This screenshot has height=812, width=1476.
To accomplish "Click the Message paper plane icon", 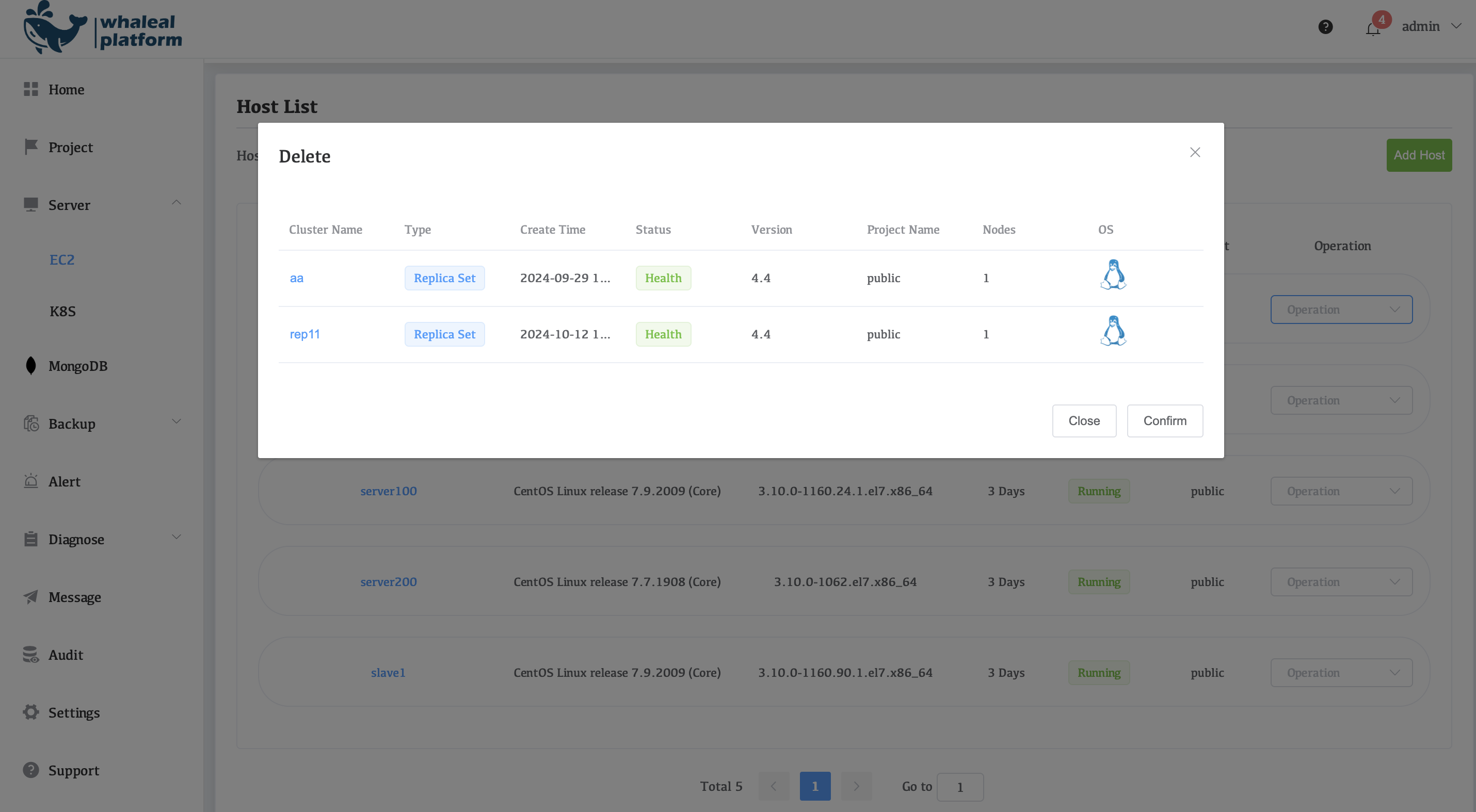I will (31, 597).
